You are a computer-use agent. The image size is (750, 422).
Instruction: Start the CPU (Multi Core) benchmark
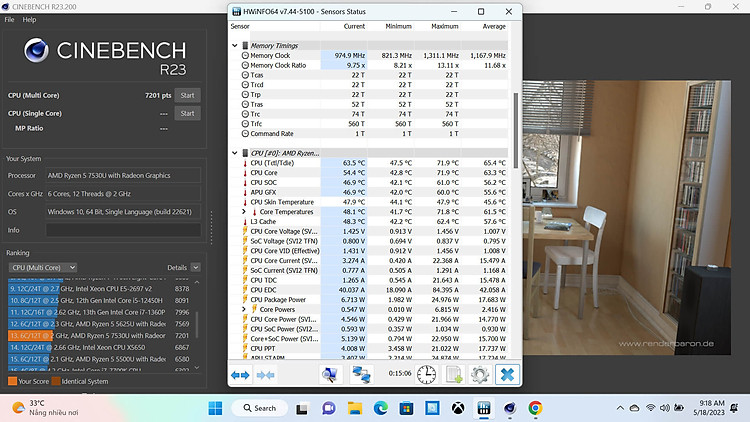[x=188, y=95]
